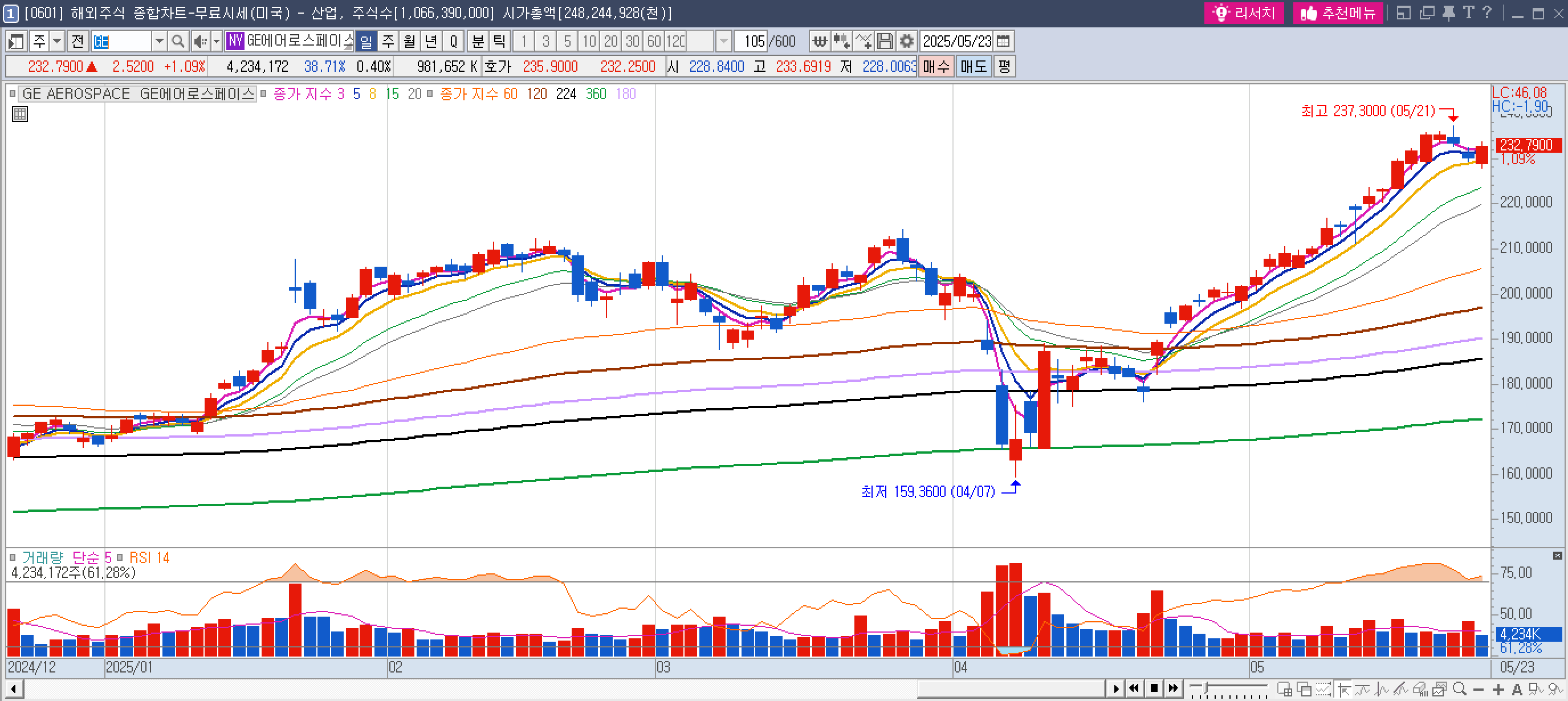Toggle the price moving average indicator checkbox
The image size is (1568, 701).
click(263, 93)
